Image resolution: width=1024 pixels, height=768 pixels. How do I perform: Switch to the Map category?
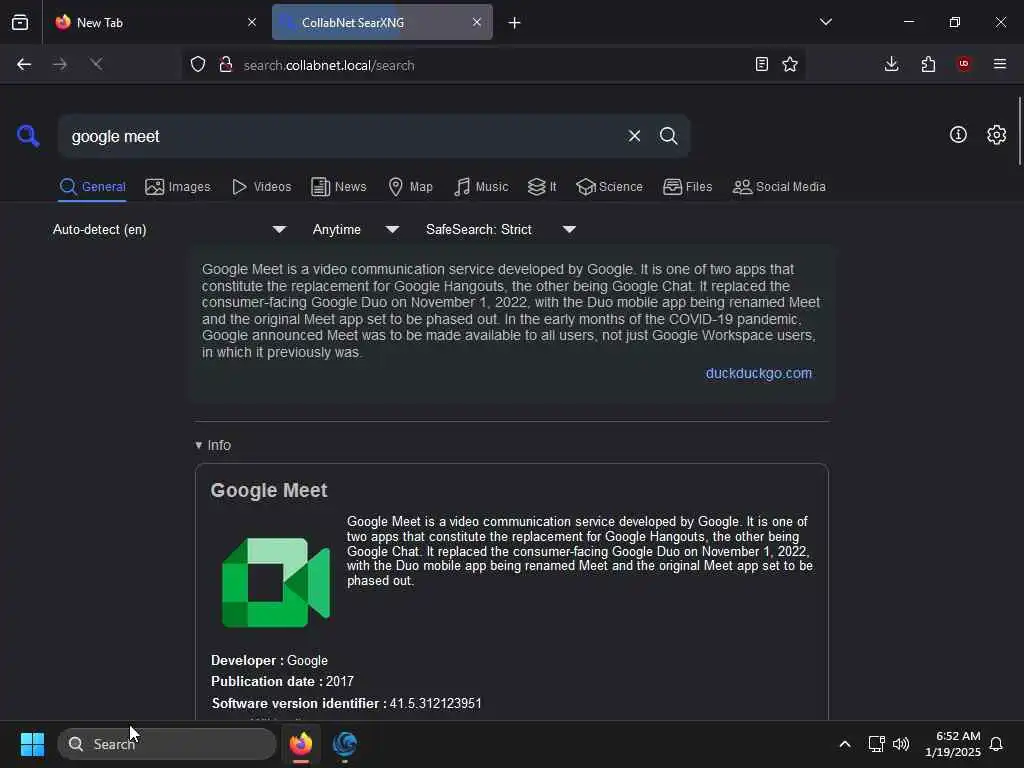[x=410, y=187]
